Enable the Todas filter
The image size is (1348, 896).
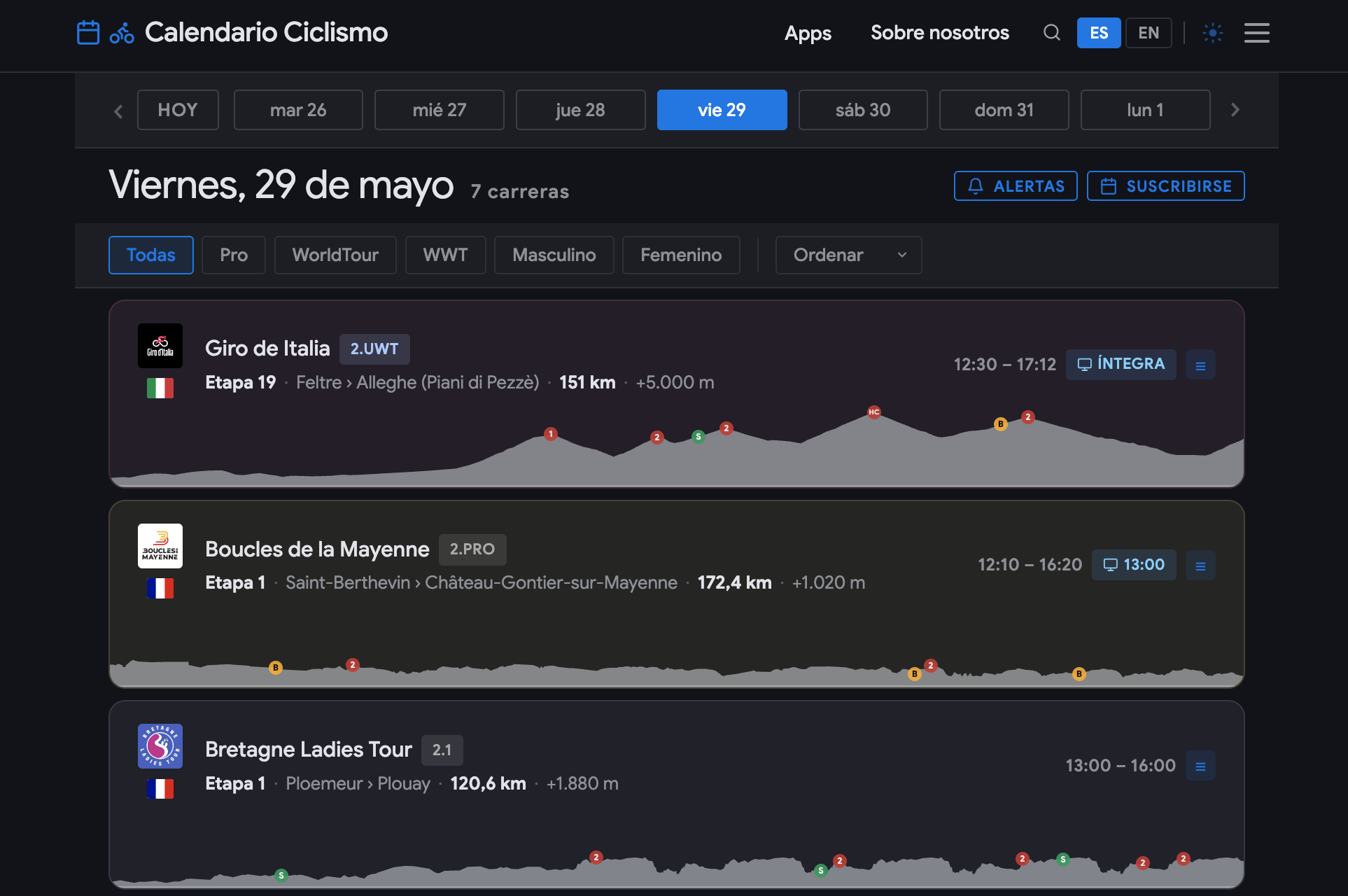[151, 255]
